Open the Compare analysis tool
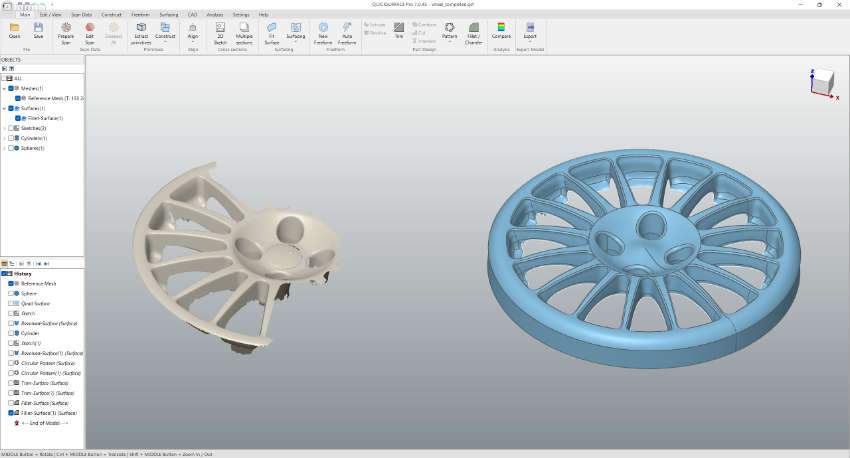Screen dimensions: 850x458 tap(501, 31)
